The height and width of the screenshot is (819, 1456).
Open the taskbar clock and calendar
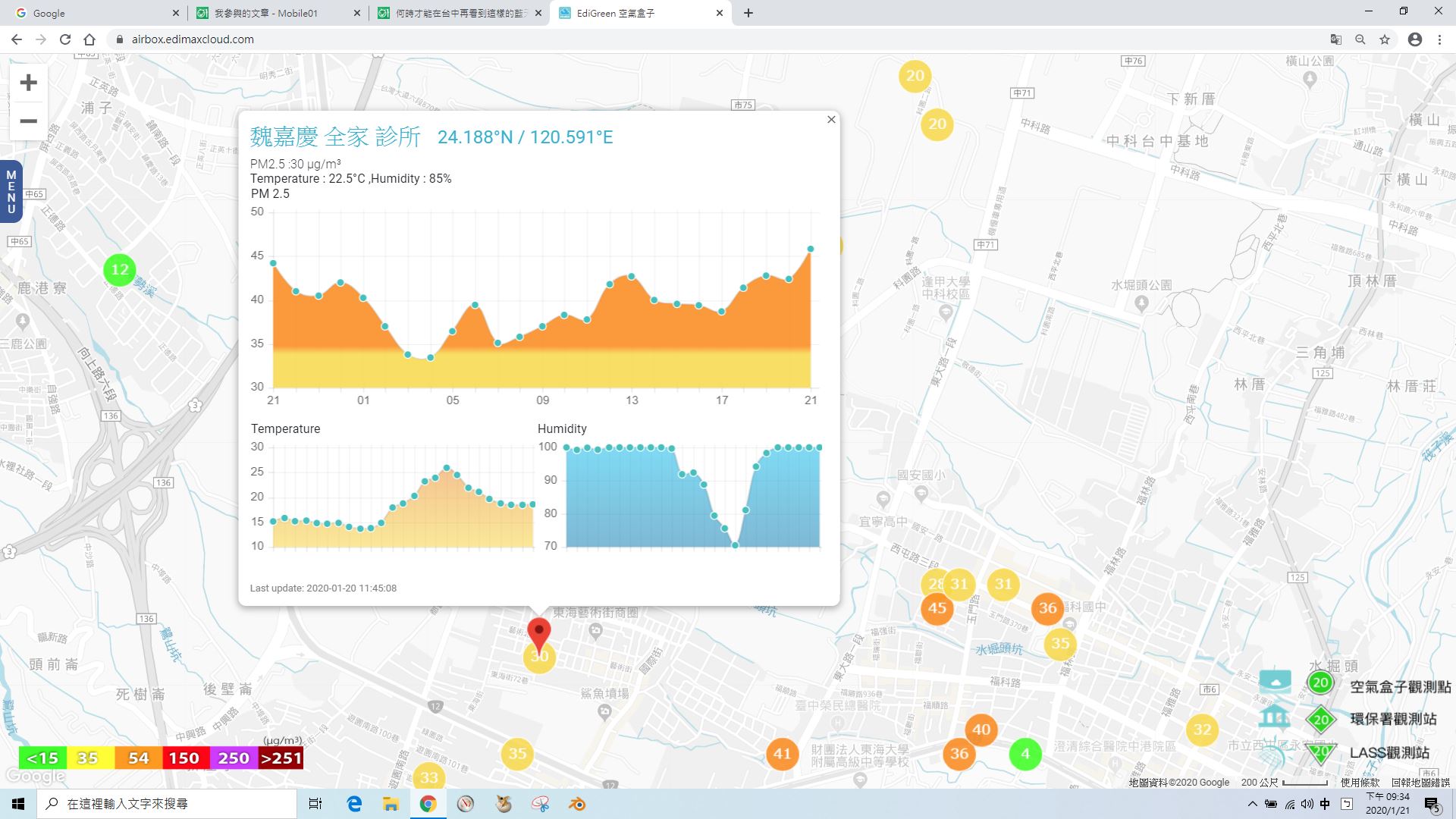click(1388, 804)
